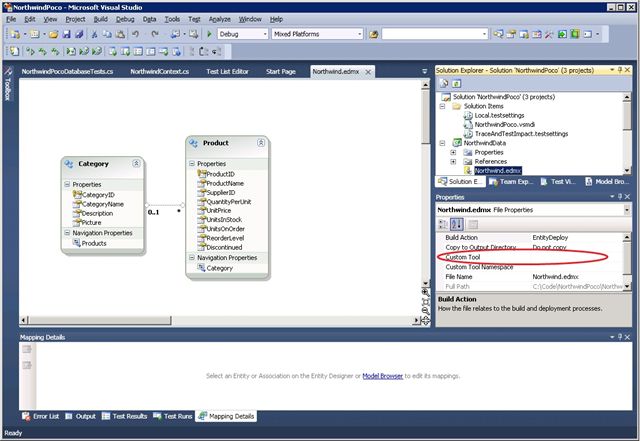Switch to Model Browser panel tab
Screen dimensions: 640x441
tap(608, 182)
